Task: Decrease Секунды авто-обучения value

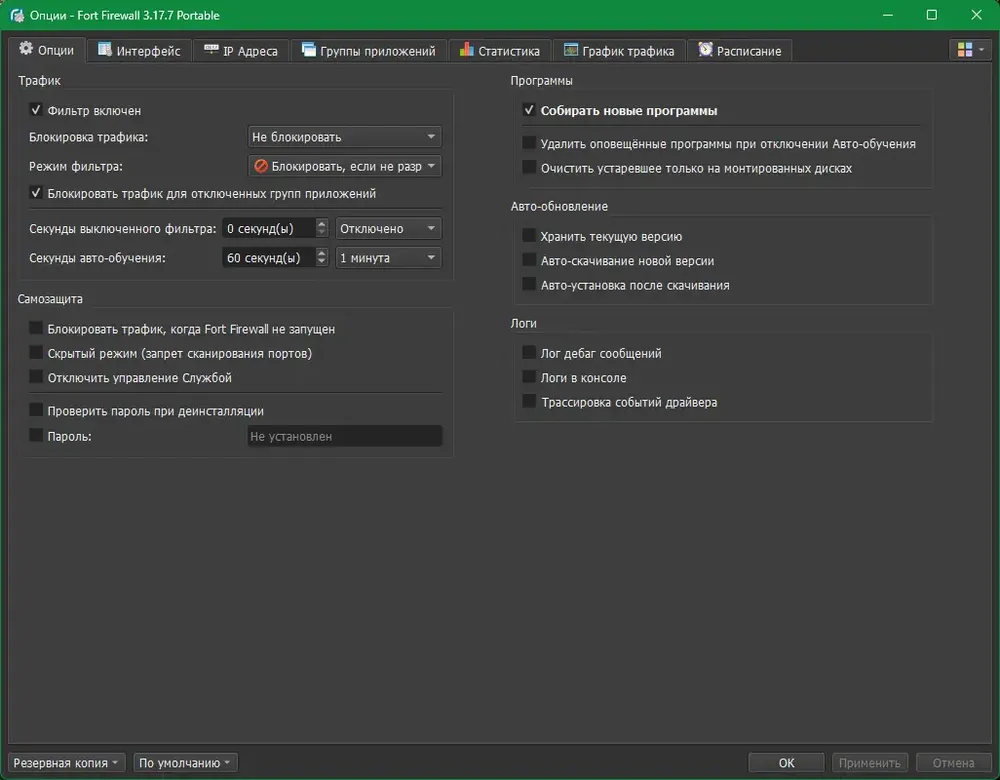Action: click(322, 263)
